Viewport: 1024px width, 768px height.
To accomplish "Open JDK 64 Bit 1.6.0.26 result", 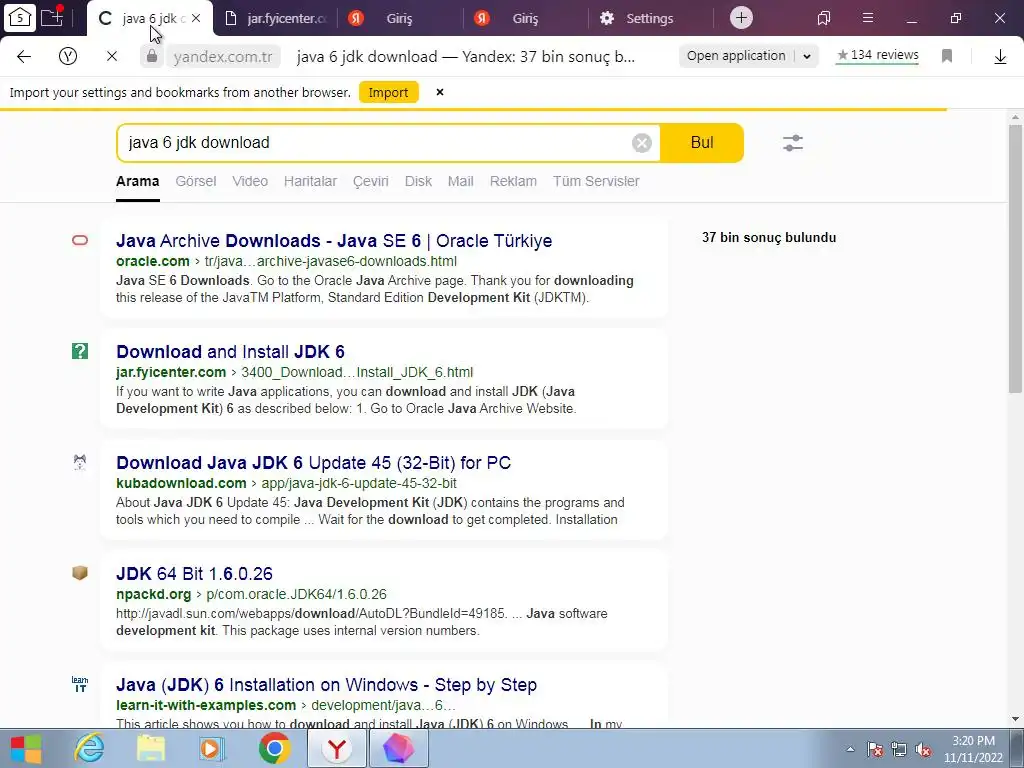I will pyautogui.click(x=195, y=573).
